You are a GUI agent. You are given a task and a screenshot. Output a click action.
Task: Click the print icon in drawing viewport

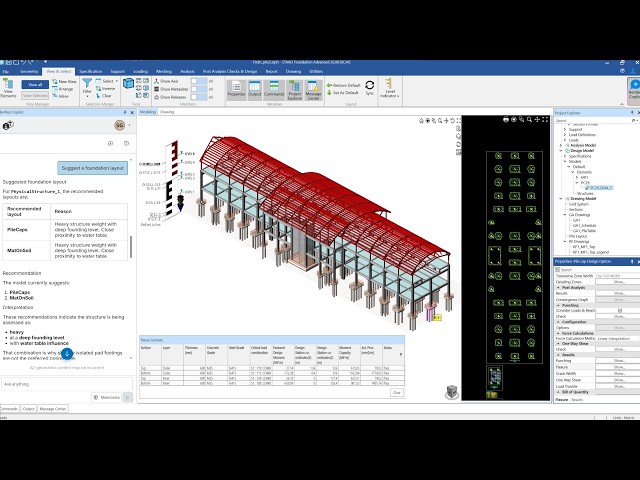pyautogui.click(x=506, y=120)
